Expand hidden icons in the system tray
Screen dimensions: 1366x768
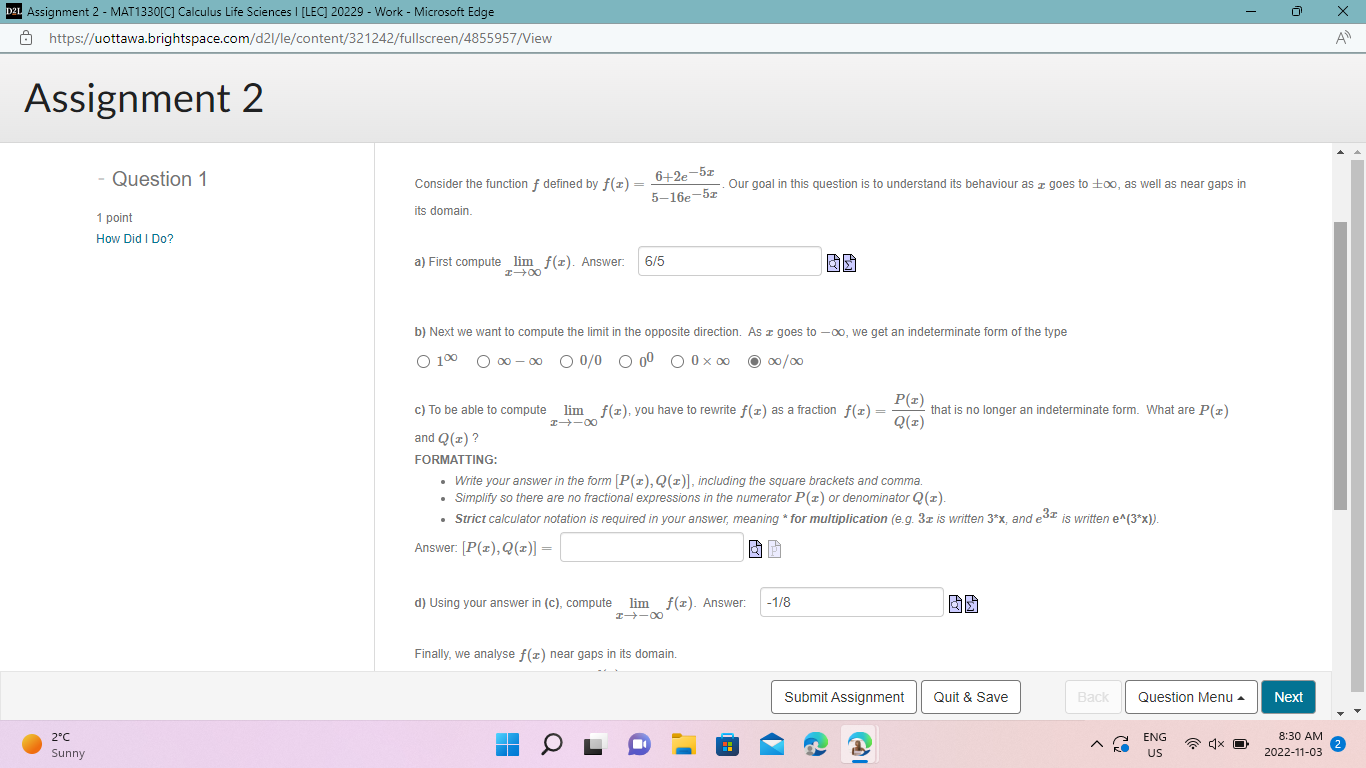tap(1097, 744)
